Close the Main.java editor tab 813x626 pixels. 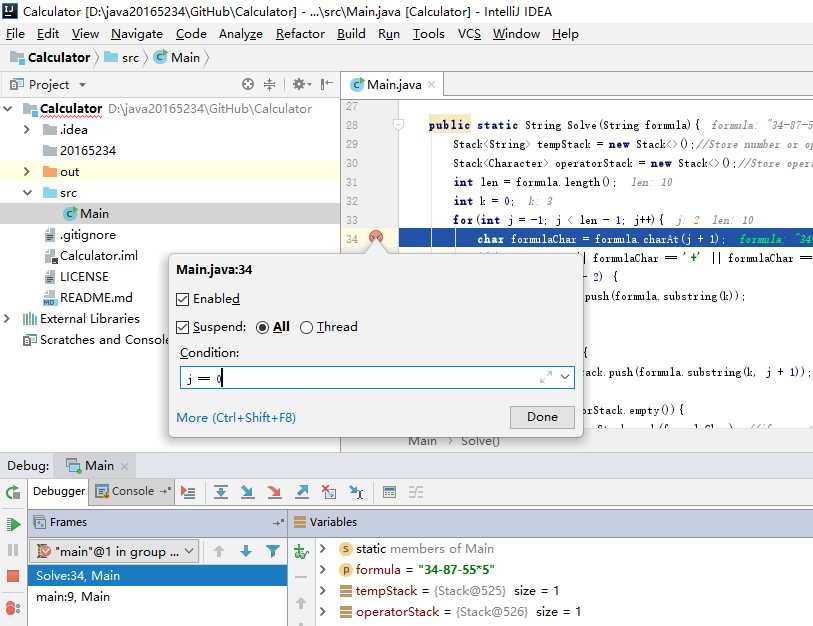431,84
